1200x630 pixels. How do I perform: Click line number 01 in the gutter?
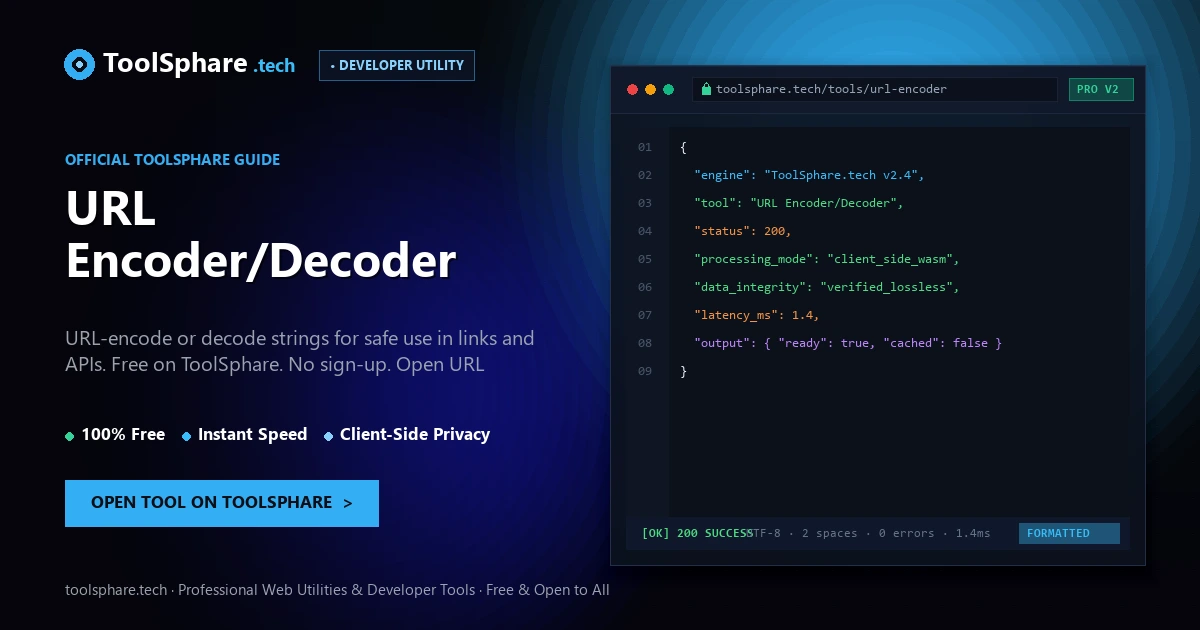[x=645, y=147]
